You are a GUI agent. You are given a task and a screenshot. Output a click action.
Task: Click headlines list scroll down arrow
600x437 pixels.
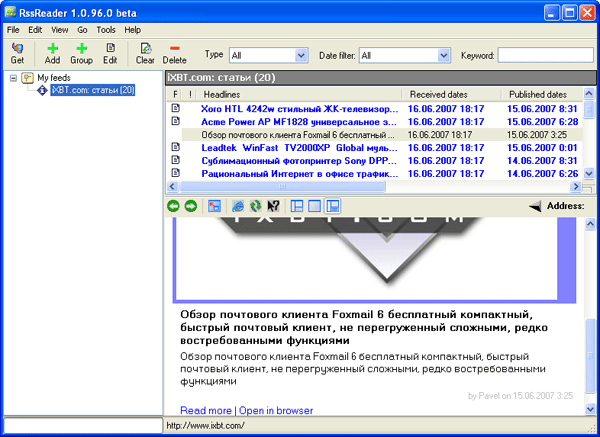(589, 173)
